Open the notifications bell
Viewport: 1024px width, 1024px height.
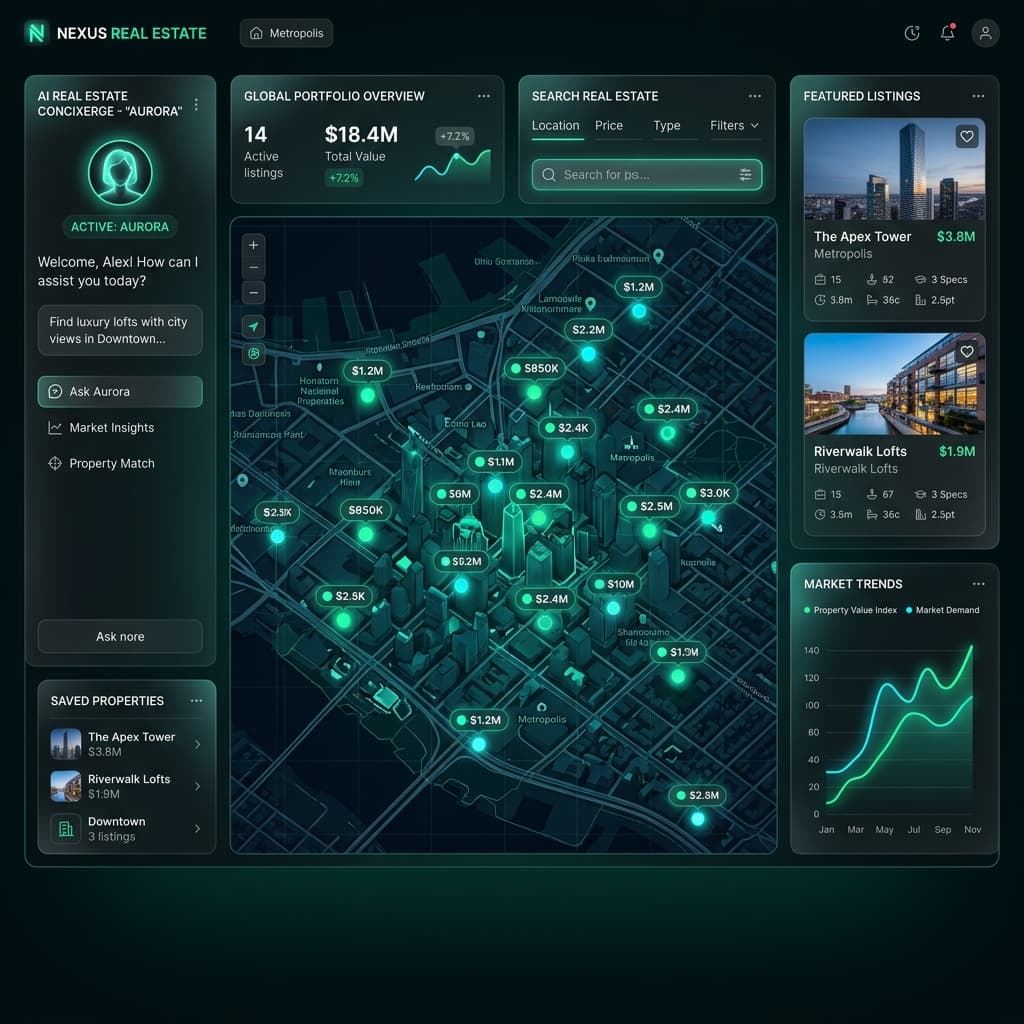pyautogui.click(x=947, y=33)
